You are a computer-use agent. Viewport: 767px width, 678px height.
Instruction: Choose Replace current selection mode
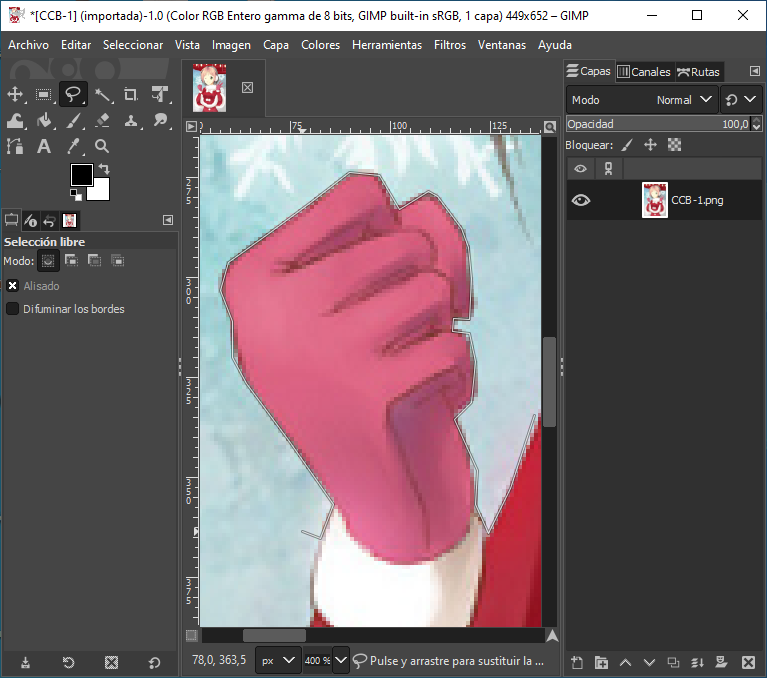tap(48, 261)
